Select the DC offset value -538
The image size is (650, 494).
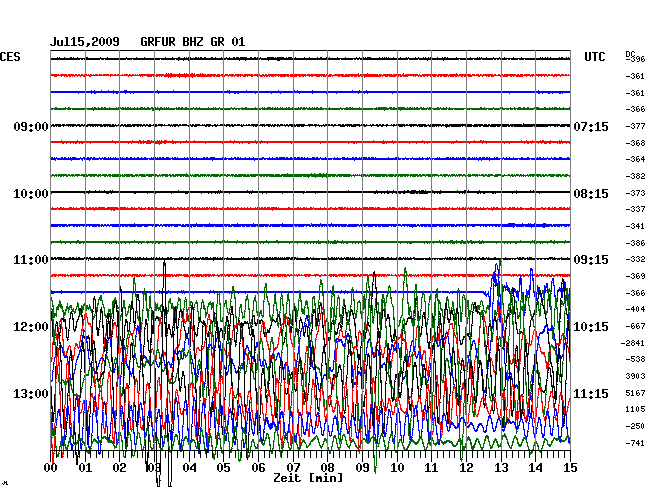[635, 359]
